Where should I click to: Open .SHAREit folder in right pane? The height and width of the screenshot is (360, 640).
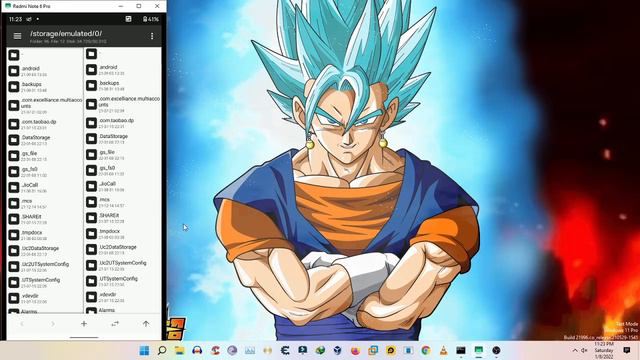coord(123,218)
